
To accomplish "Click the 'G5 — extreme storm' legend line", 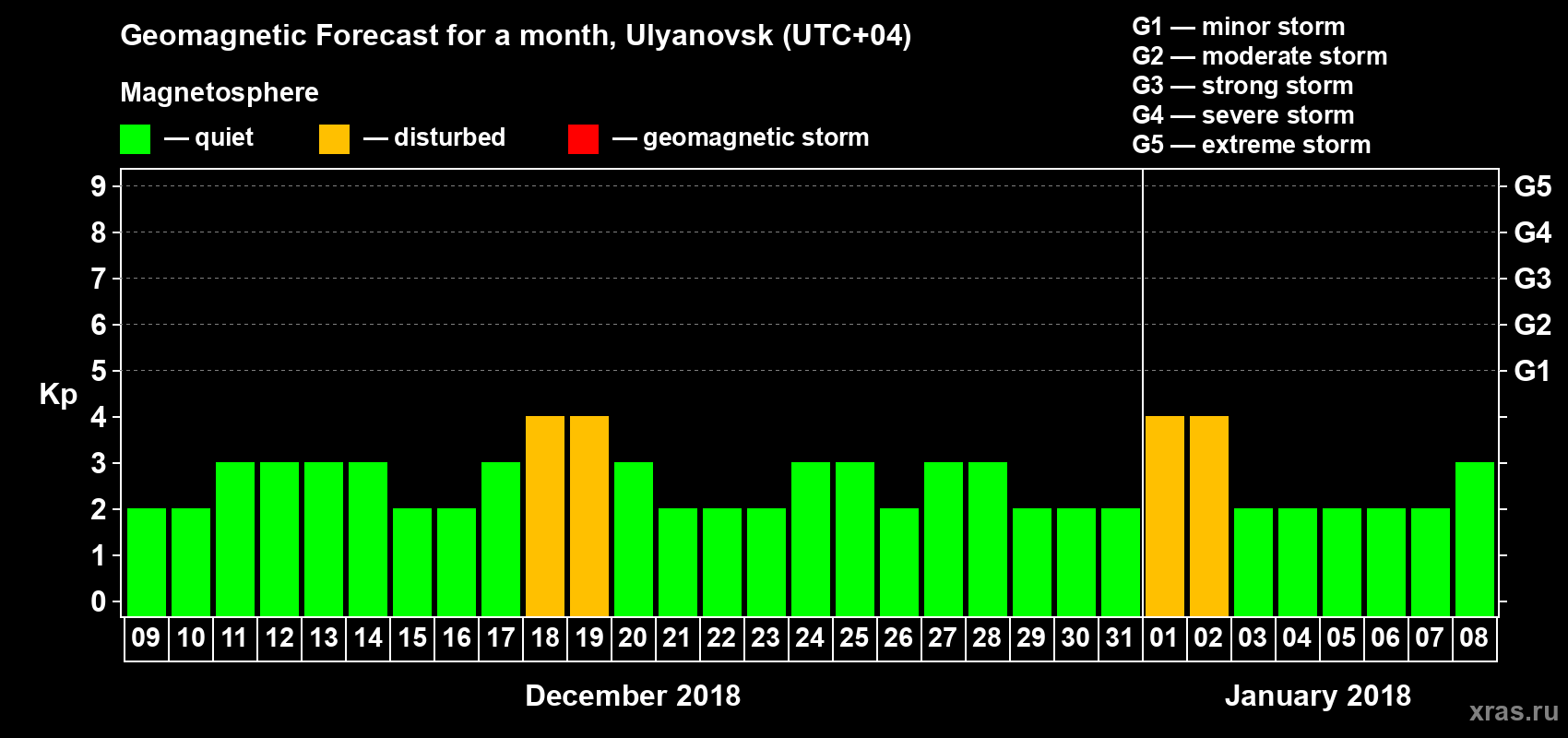I will pos(1252,145).
